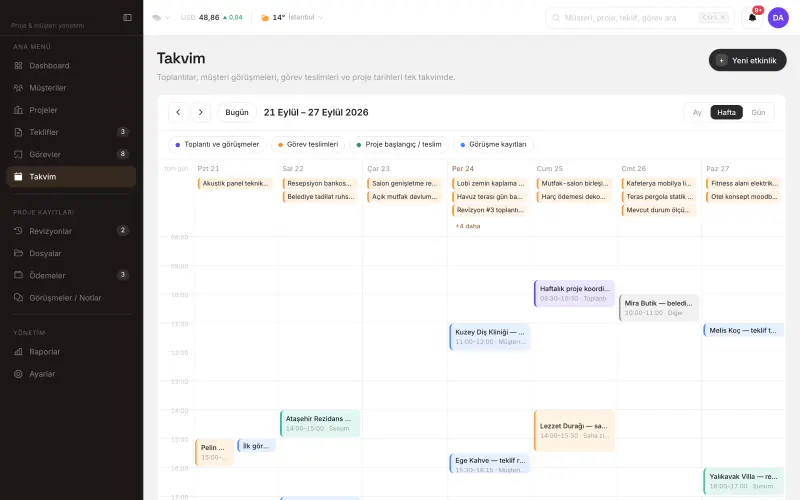Click the Revizyonlar history icon
This screenshot has width=800, height=500.
click(x=18, y=231)
